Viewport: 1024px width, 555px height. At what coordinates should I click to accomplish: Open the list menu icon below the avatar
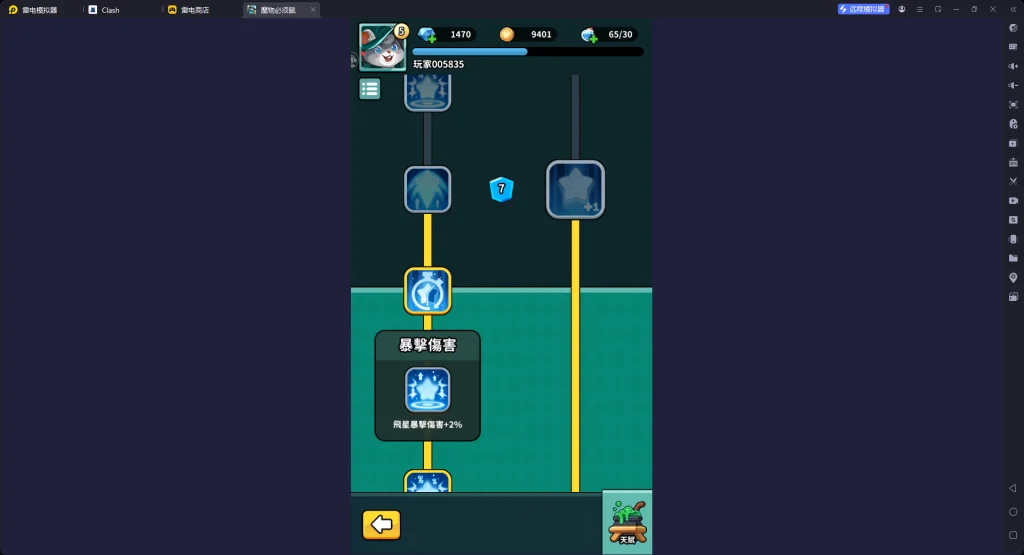[370, 89]
